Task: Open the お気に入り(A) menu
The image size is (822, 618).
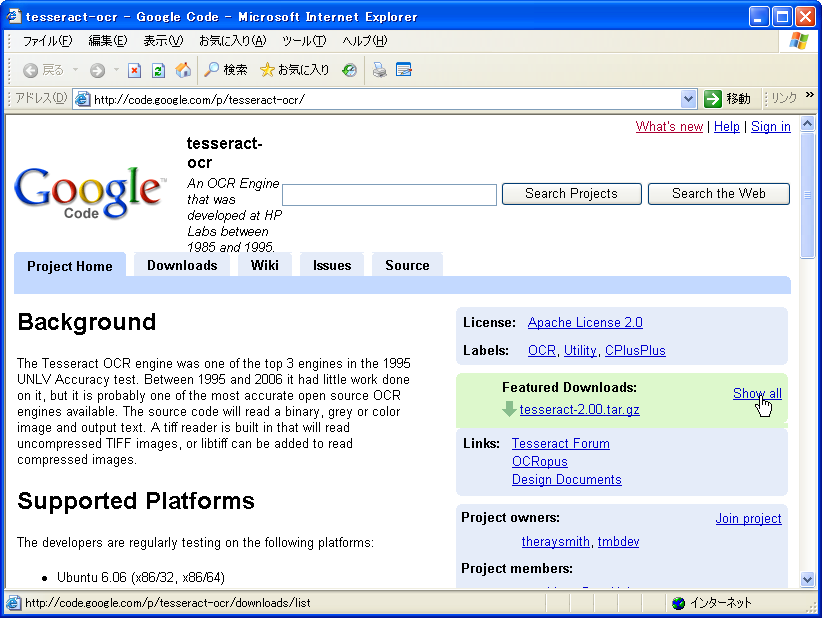Action: pos(233,41)
